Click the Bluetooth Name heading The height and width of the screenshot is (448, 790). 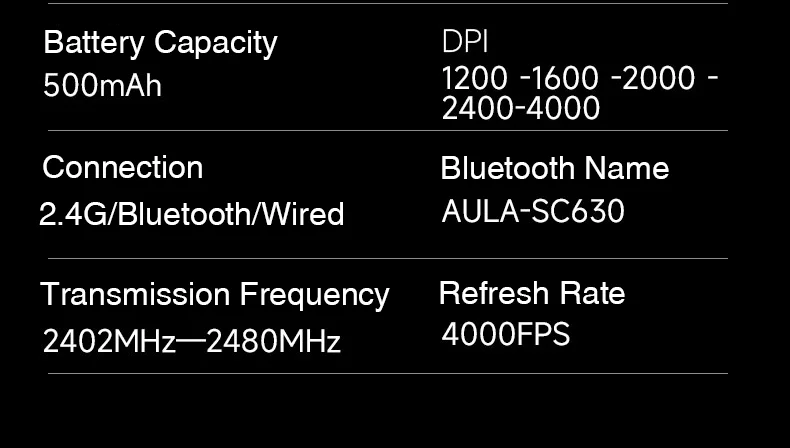point(554,168)
